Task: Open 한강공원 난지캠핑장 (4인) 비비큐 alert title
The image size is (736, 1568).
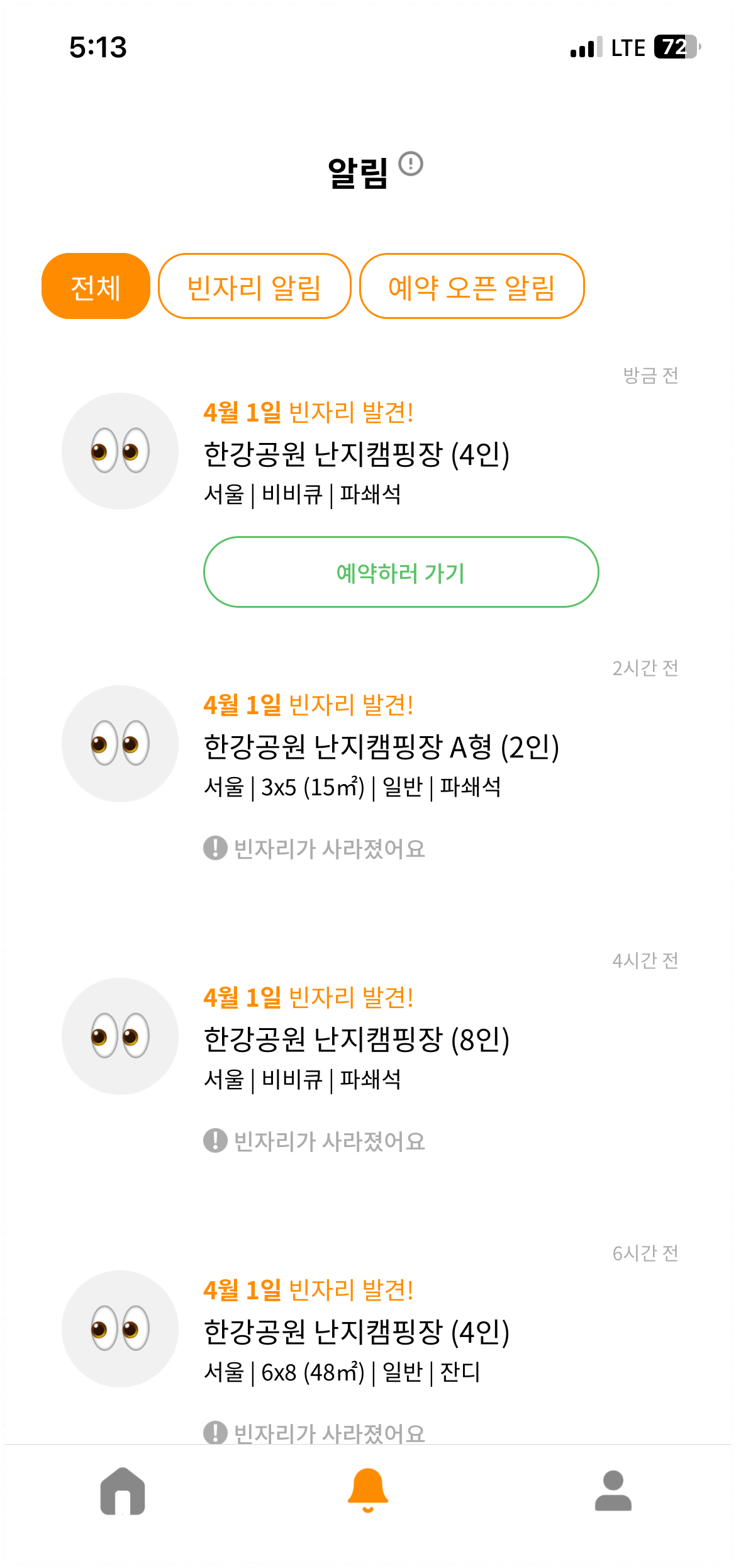Action: (x=357, y=454)
